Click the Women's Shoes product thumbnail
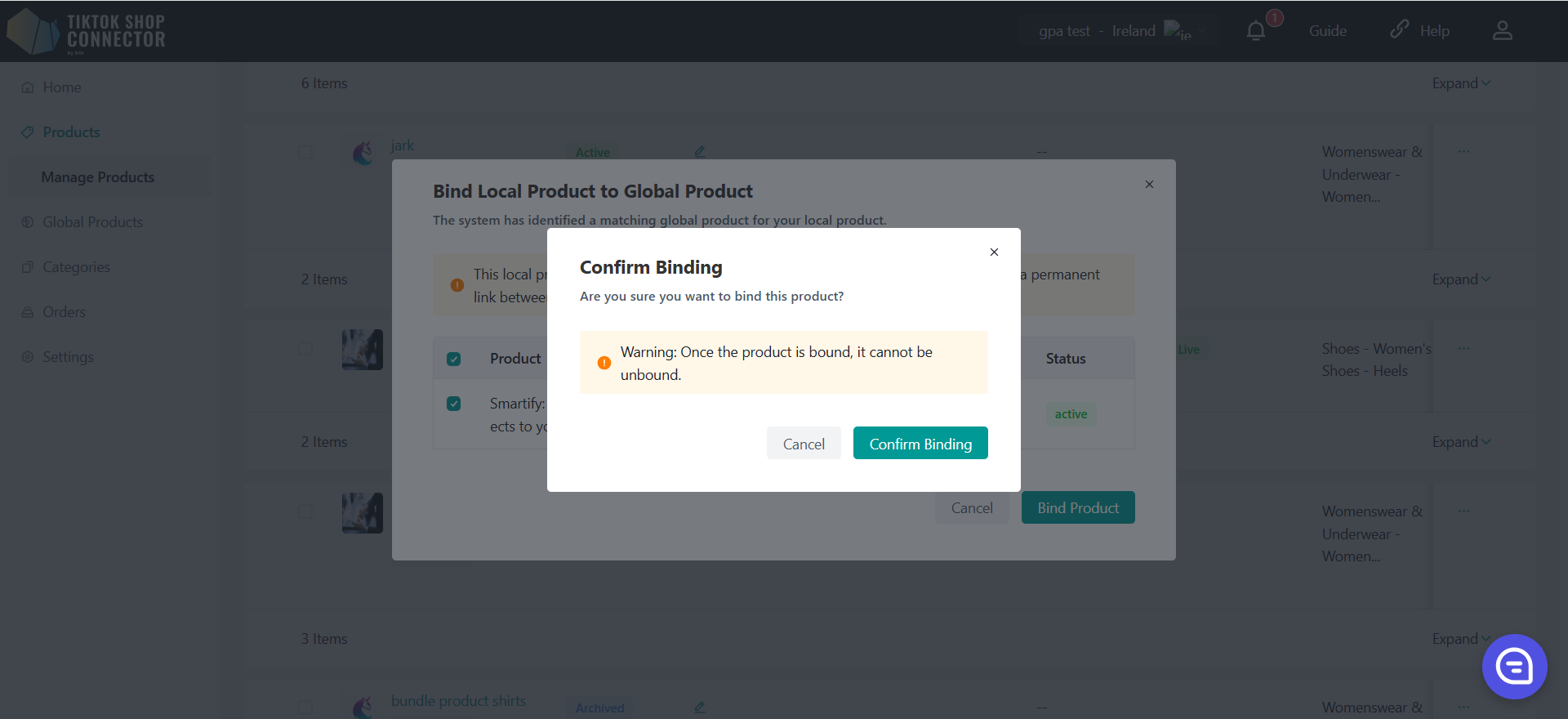Screen dimensions: 1568x719 click(x=363, y=350)
